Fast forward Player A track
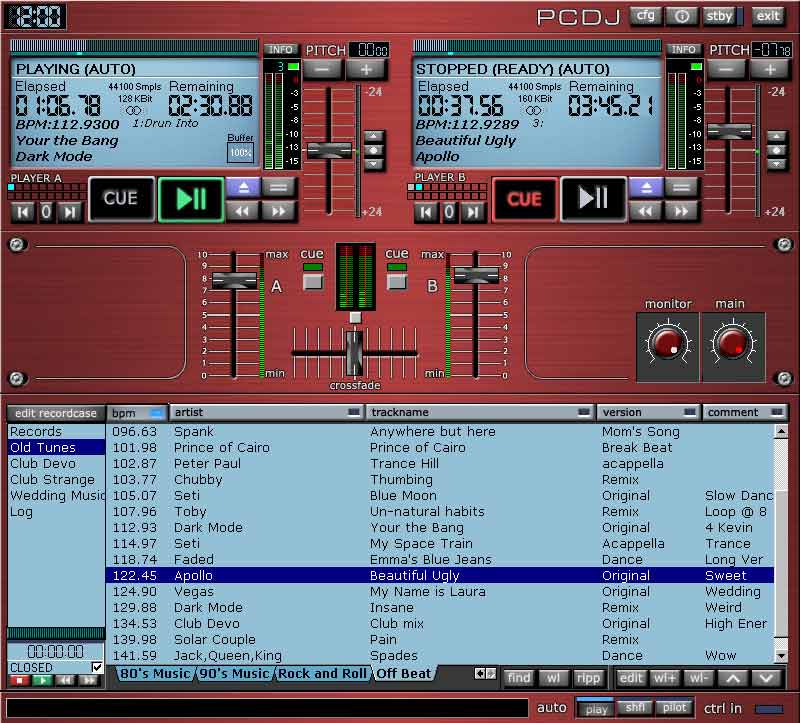Viewport: 800px width, 723px height. point(279,211)
